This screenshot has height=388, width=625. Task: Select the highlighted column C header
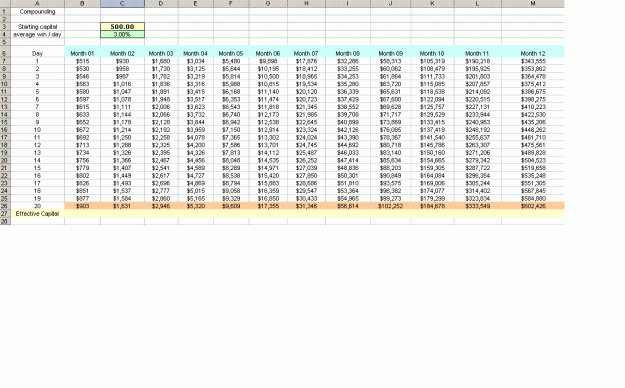tap(122, 4)
